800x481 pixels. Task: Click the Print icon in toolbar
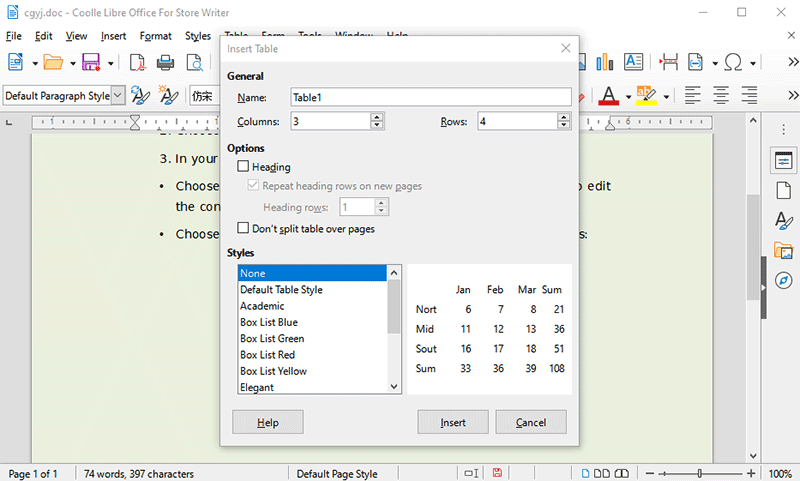click(x=166, y=63)
